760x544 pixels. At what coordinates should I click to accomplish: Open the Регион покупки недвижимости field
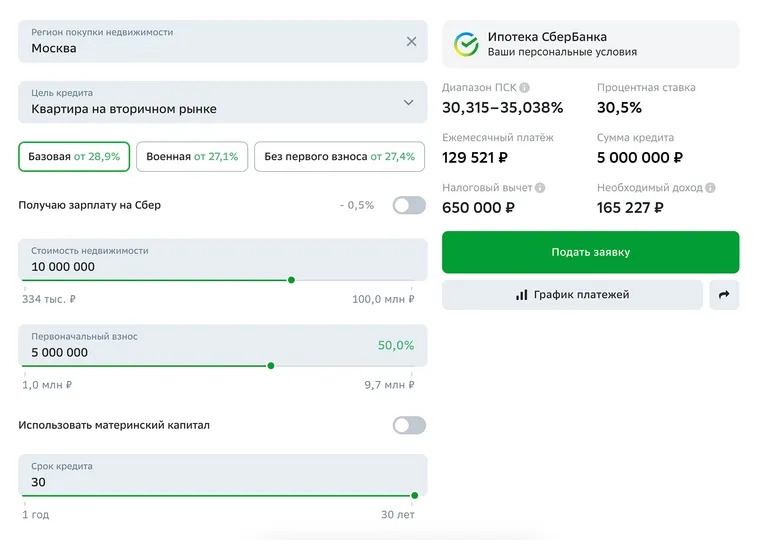pyautogui.click(x=210, y=42)
